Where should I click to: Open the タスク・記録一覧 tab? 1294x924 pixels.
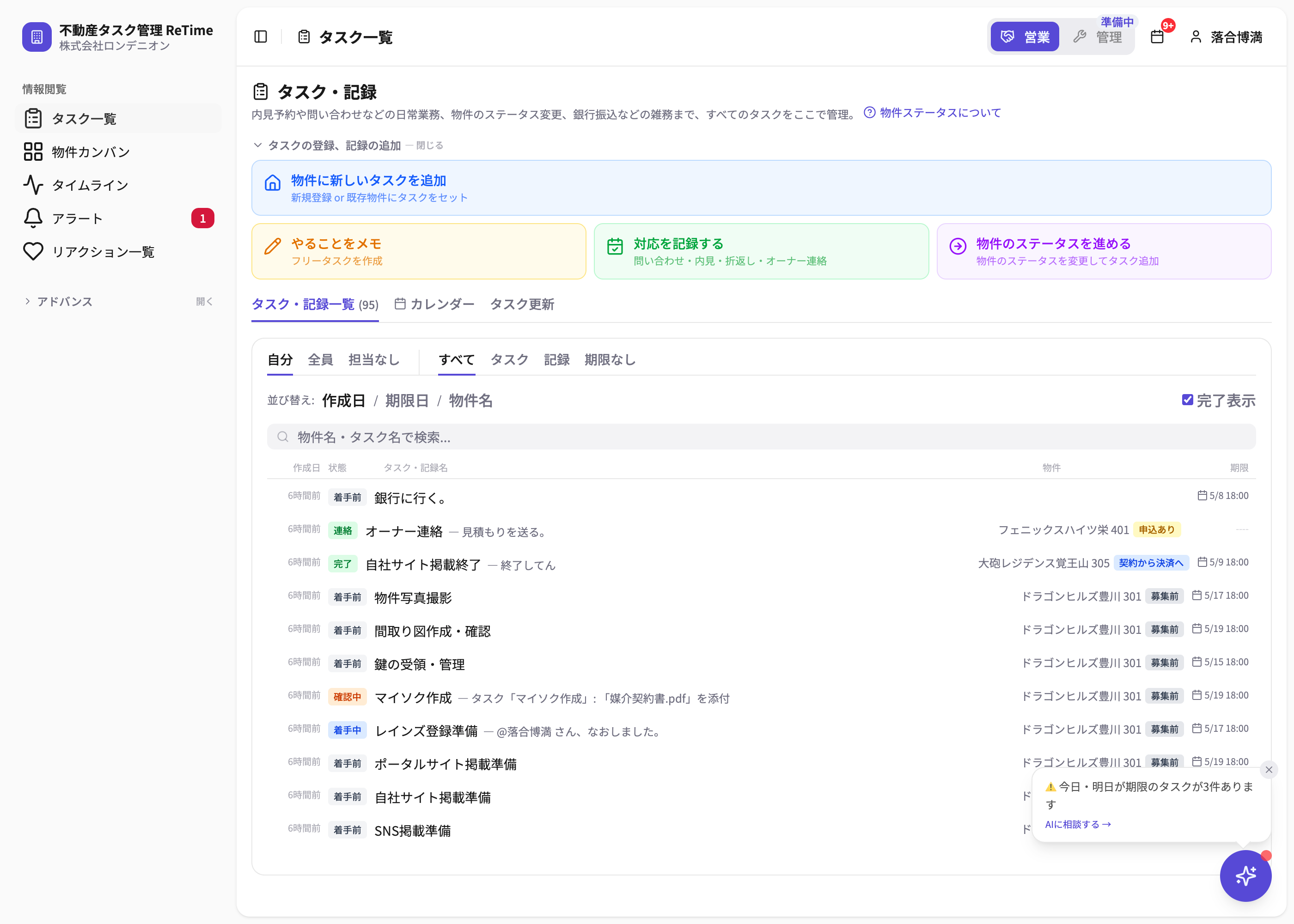coord(315,304)
